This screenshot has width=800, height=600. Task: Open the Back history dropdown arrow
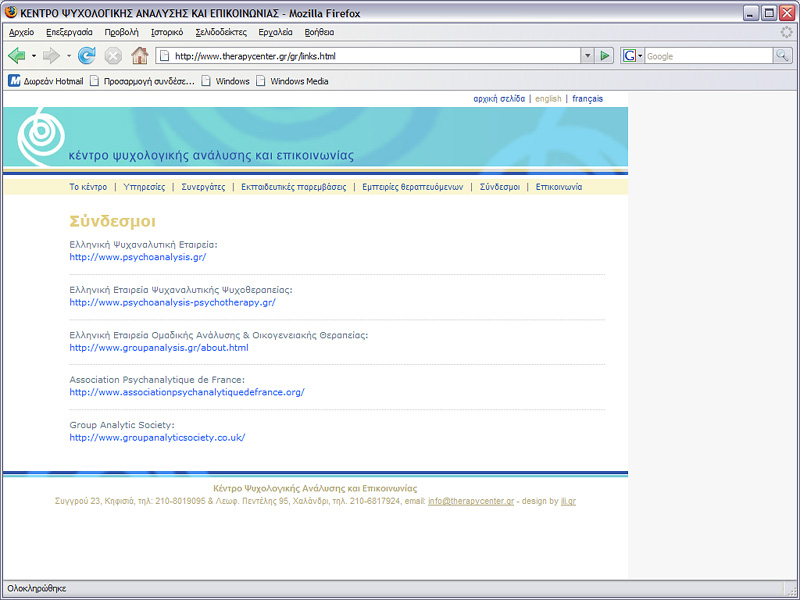pos(34,56)
